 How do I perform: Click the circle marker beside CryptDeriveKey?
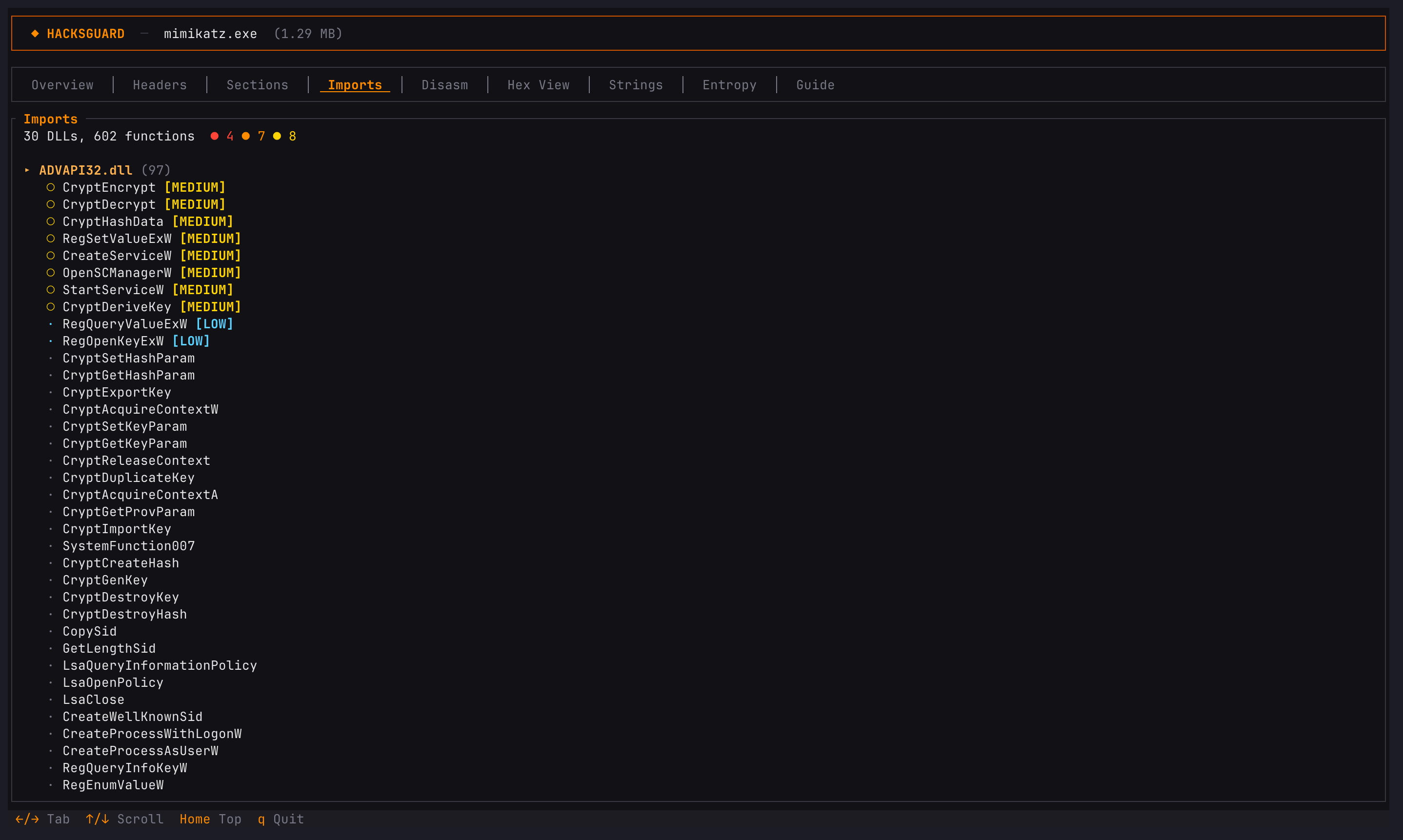(51, 307)
